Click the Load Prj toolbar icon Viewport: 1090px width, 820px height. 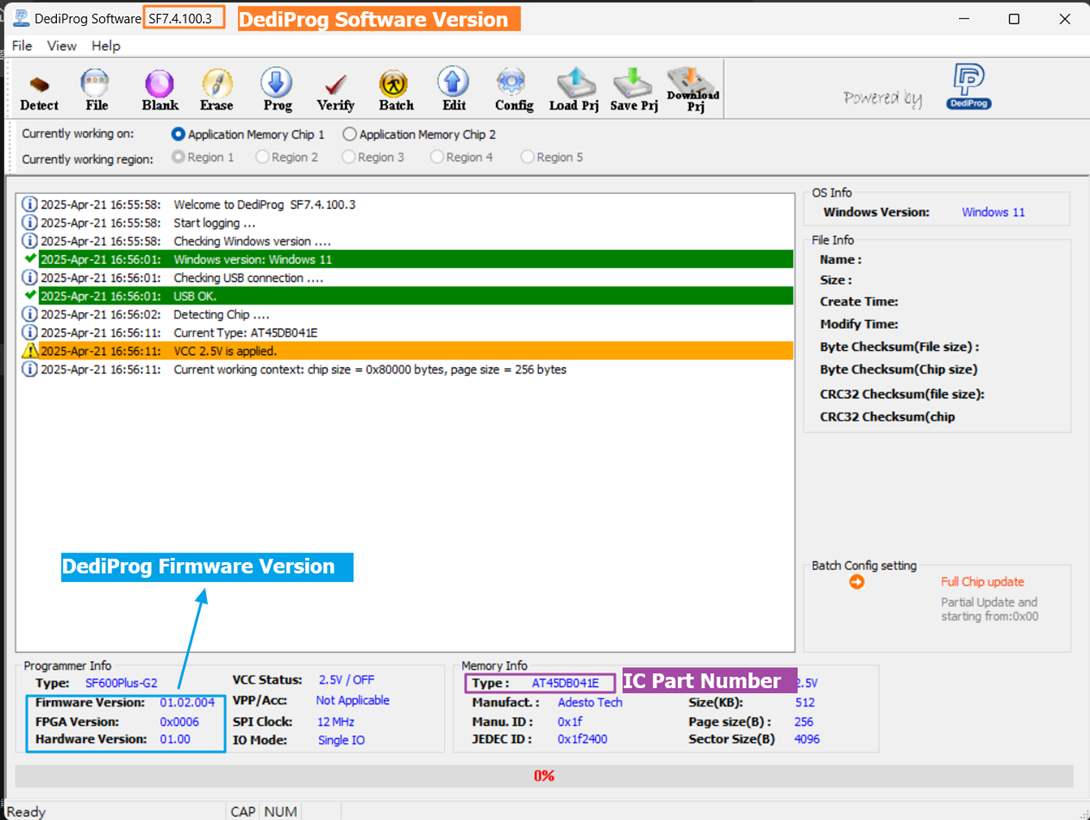574,90
